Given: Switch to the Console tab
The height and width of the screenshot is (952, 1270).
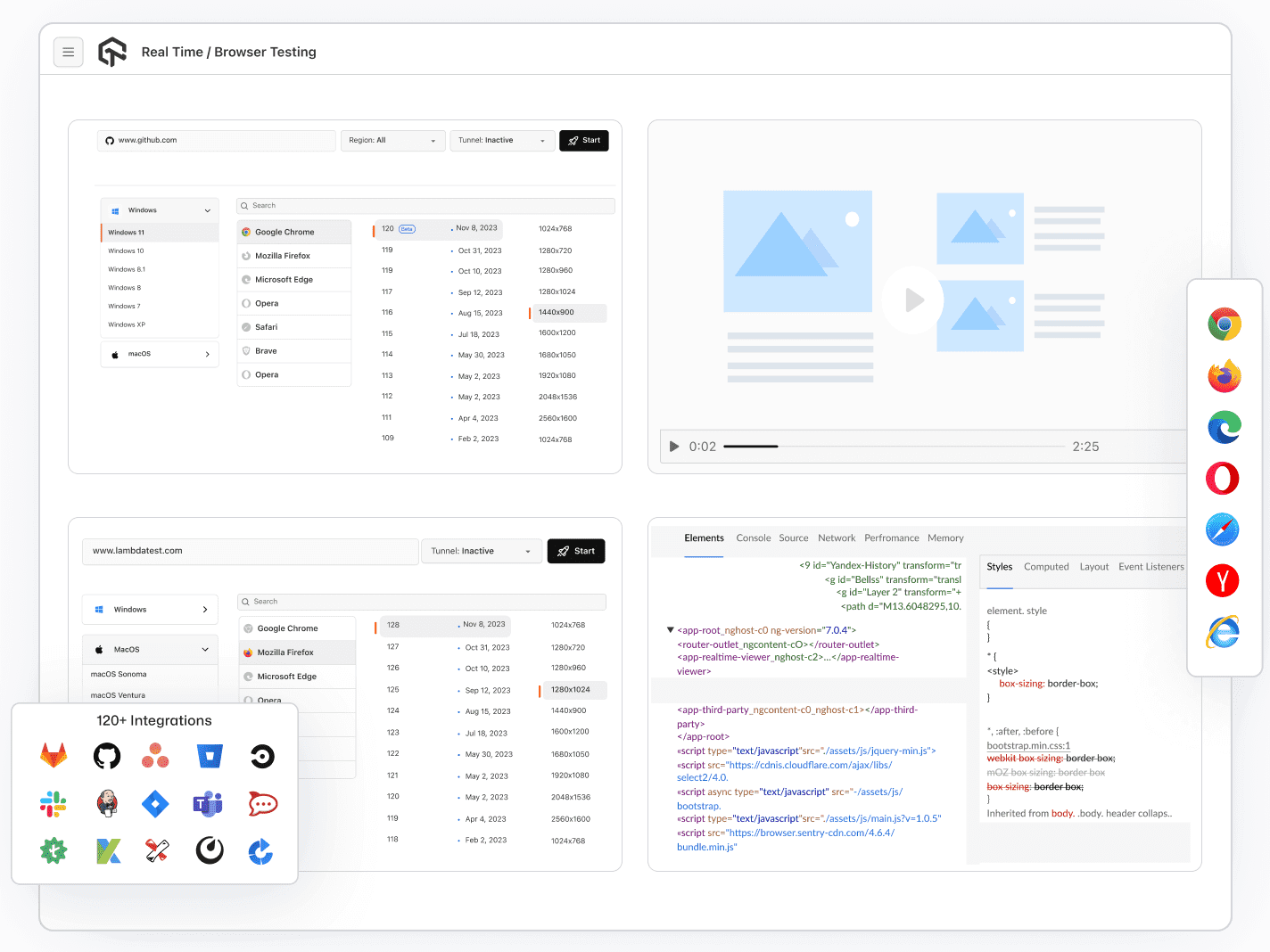Looking at the screenshot, I should point(753,538).
